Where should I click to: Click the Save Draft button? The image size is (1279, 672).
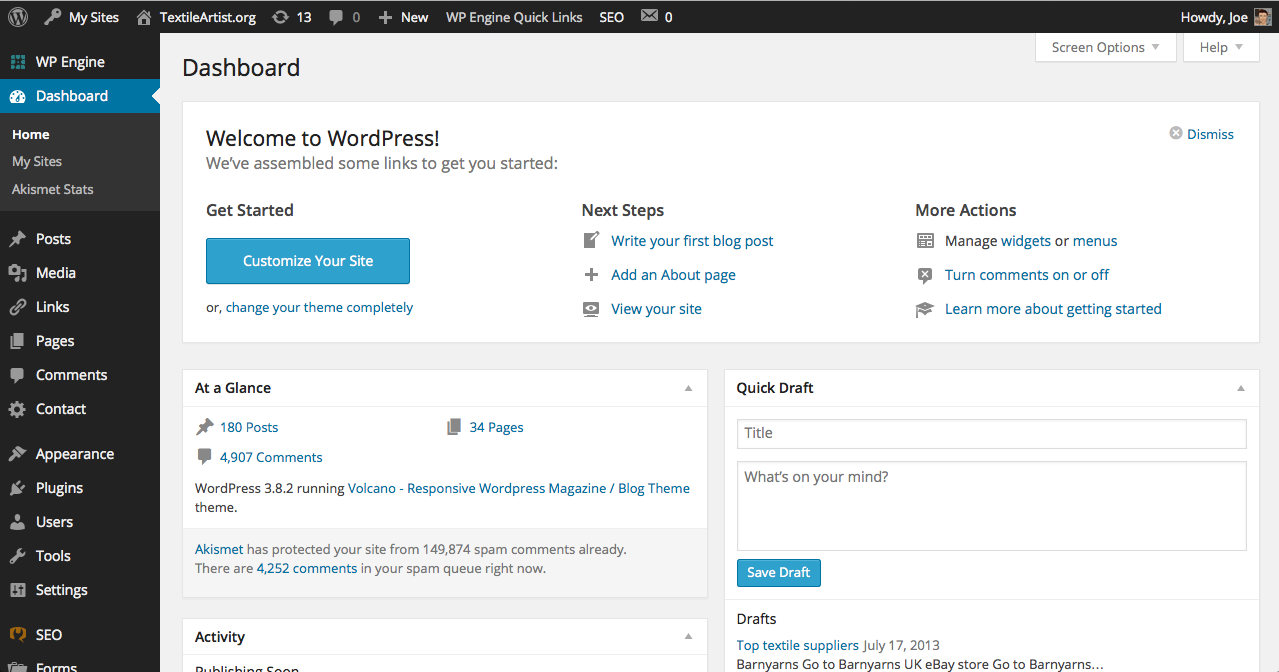click(x=779, y=573)
